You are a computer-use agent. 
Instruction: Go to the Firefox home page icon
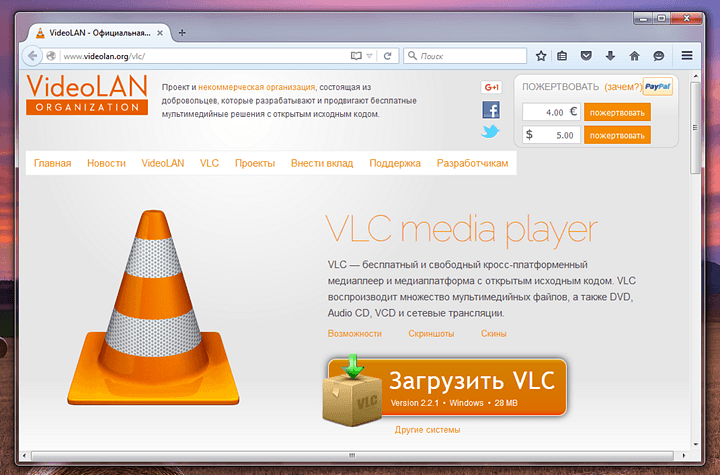[x=634, y=56]
